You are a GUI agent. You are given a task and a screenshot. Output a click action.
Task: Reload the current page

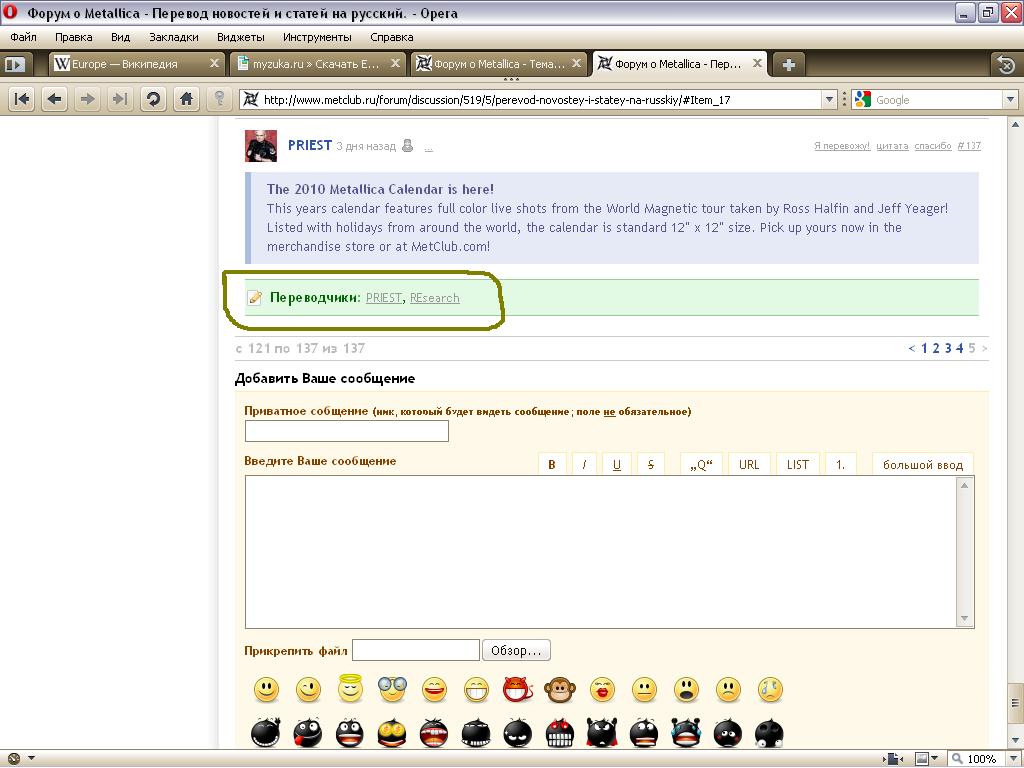(x=153, y=99)
